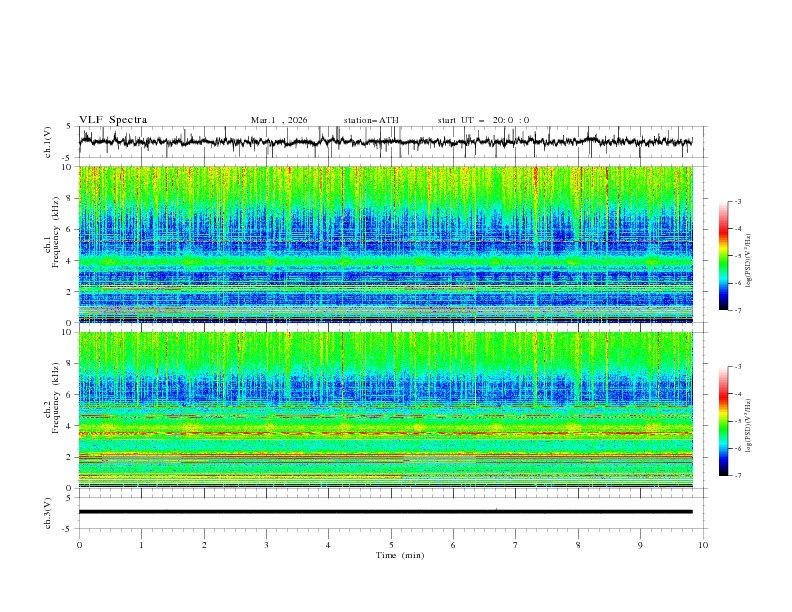Select the ch.1 color bar 'log(PSD)(V²/Hz)' label
The image size is (792, 612).
tap(748, 261)
